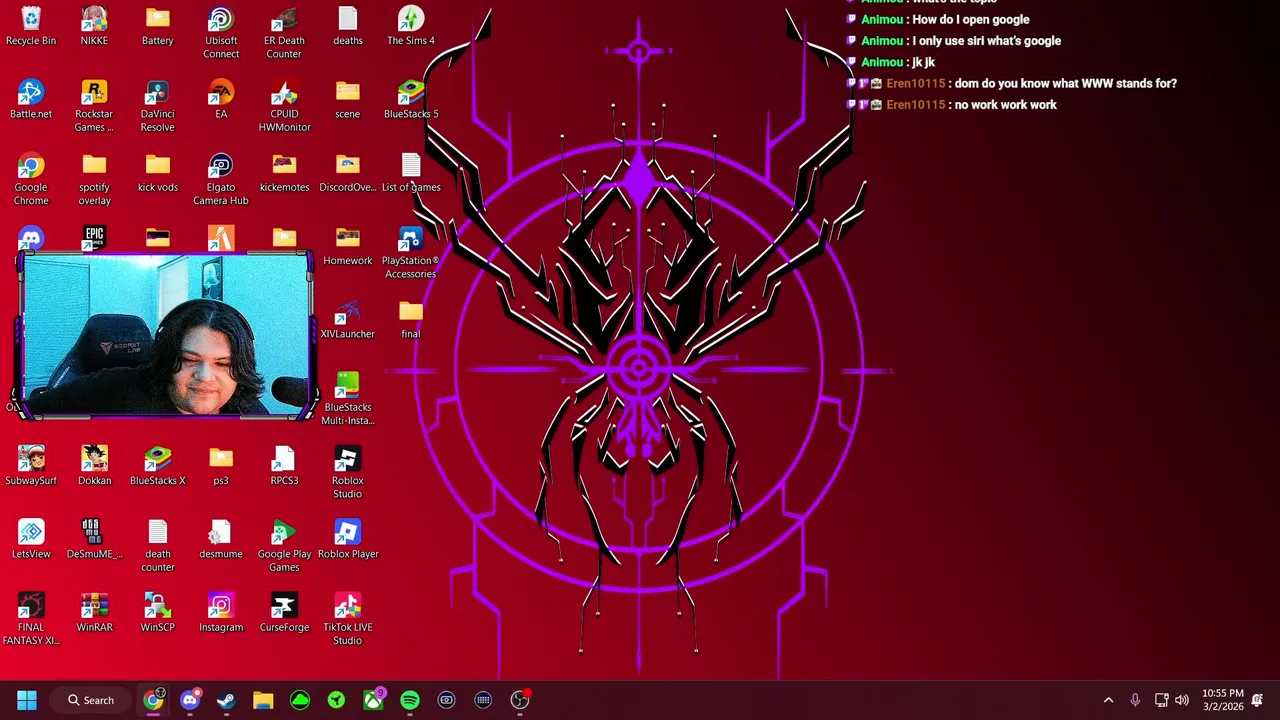Click the microphone tray icon

1135,700
